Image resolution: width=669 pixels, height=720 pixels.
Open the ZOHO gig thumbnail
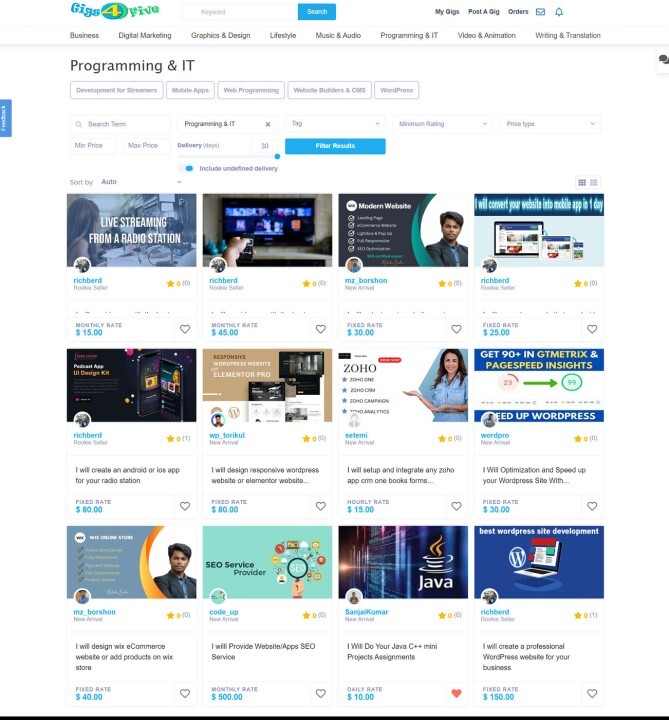coord(403,385)
